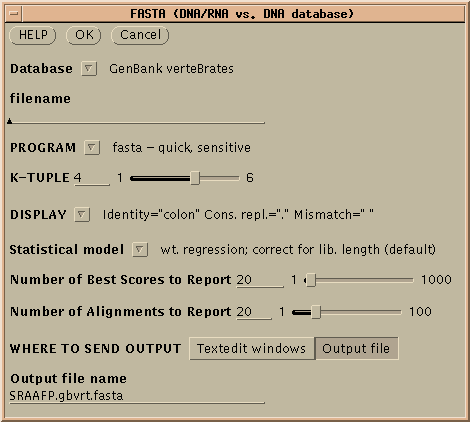Expand the PROGRAM dropdown arrow
The height and width of the screenshot is (422, 470).
click(92, 147)
